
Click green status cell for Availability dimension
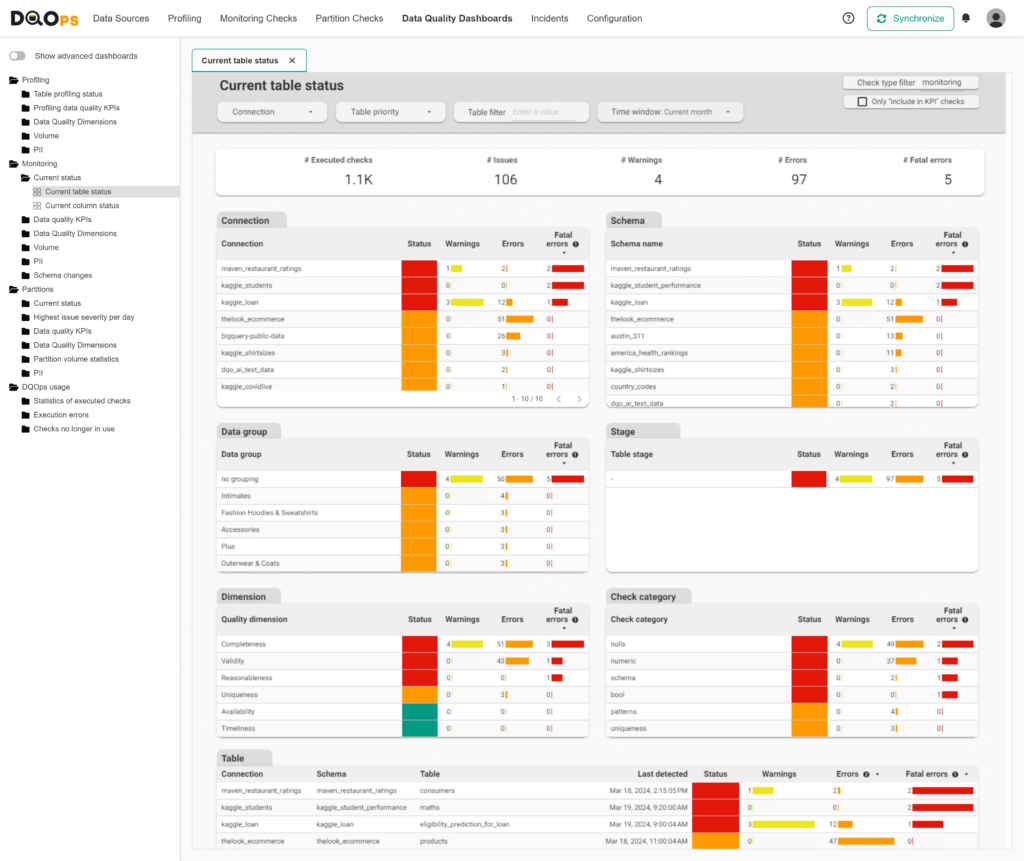pos(419,712)
